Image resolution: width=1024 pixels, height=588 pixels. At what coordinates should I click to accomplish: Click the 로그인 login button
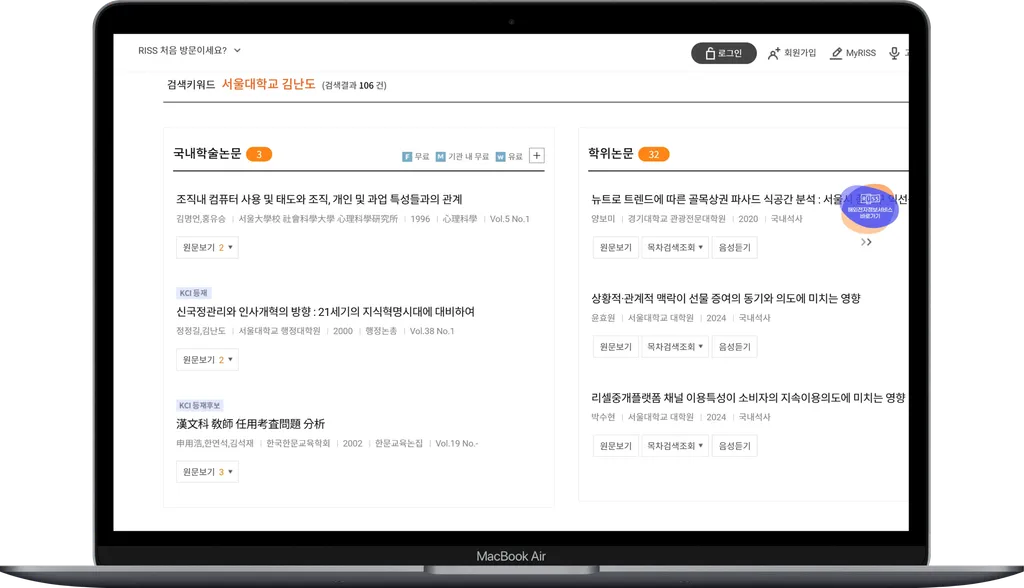pos(724,54)
